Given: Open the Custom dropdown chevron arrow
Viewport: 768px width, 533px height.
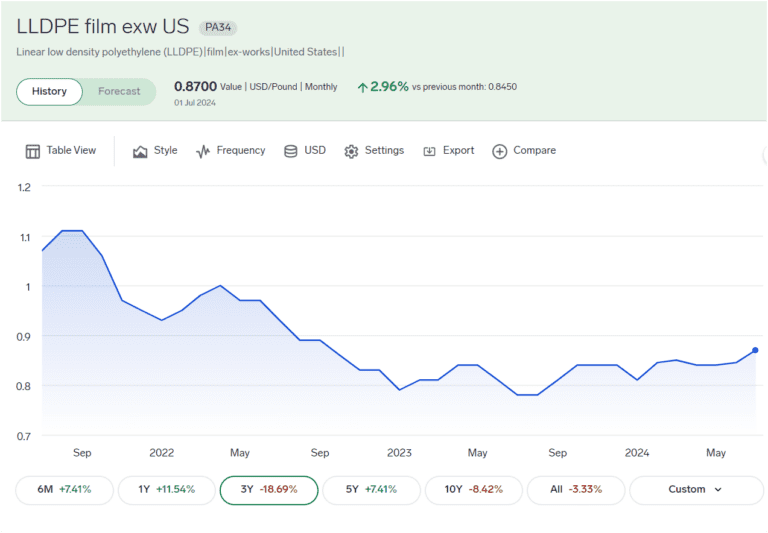Looking at the screenshot, I should click(717, 490).
